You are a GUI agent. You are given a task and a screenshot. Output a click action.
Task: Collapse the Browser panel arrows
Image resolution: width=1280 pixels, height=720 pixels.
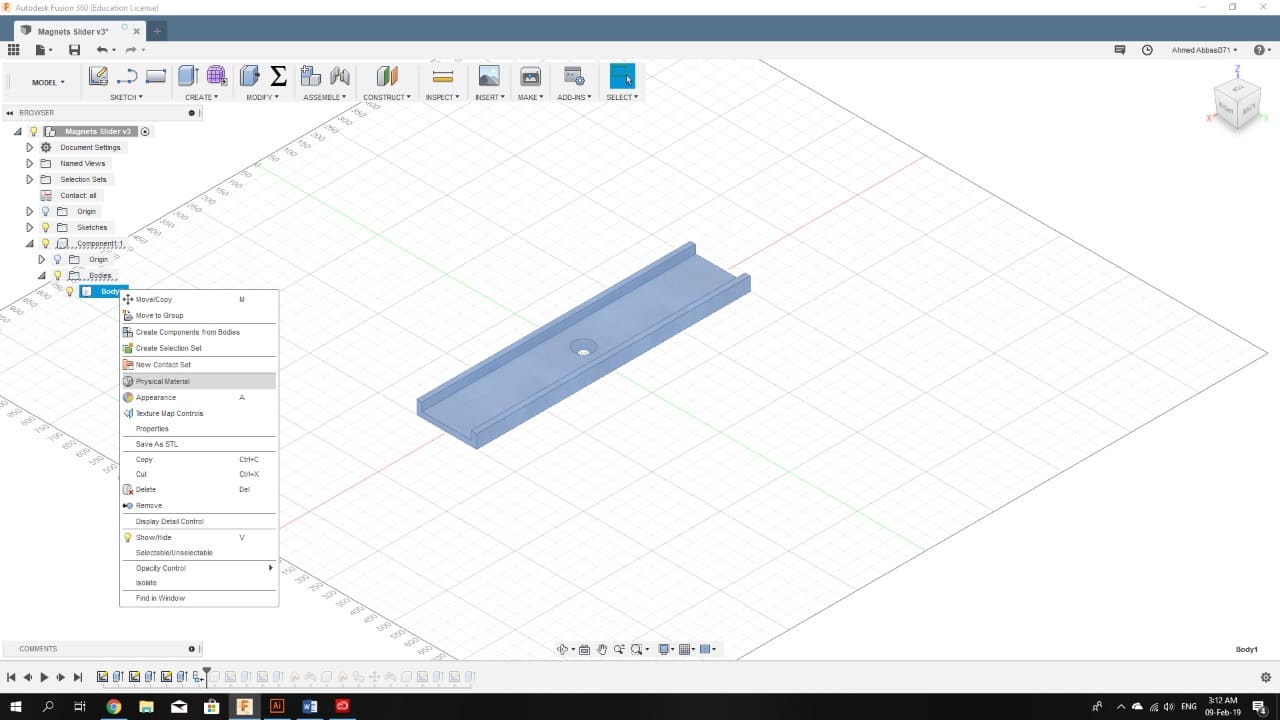(10, 113)
